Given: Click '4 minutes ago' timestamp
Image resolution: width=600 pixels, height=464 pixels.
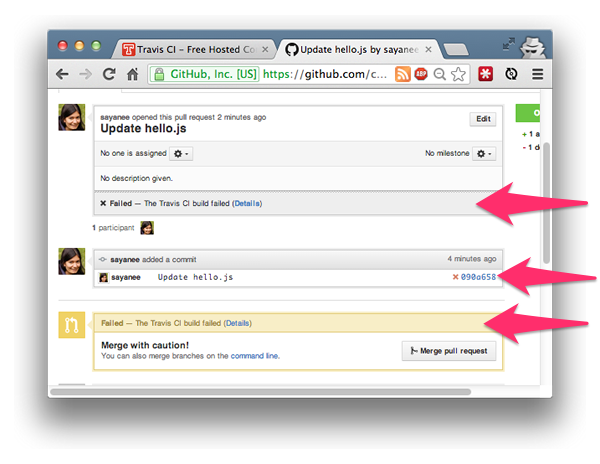Looking at the screenshot, I should pos(472,259).
